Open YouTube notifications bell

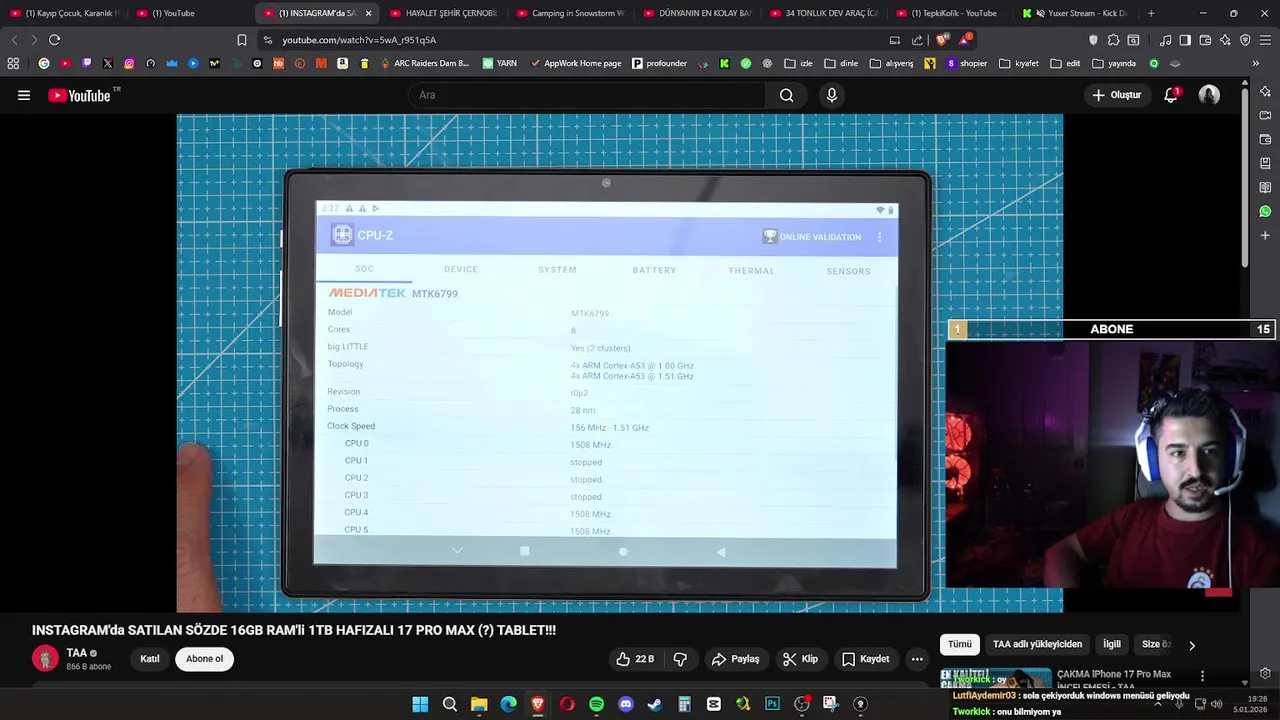[1171, 95]
